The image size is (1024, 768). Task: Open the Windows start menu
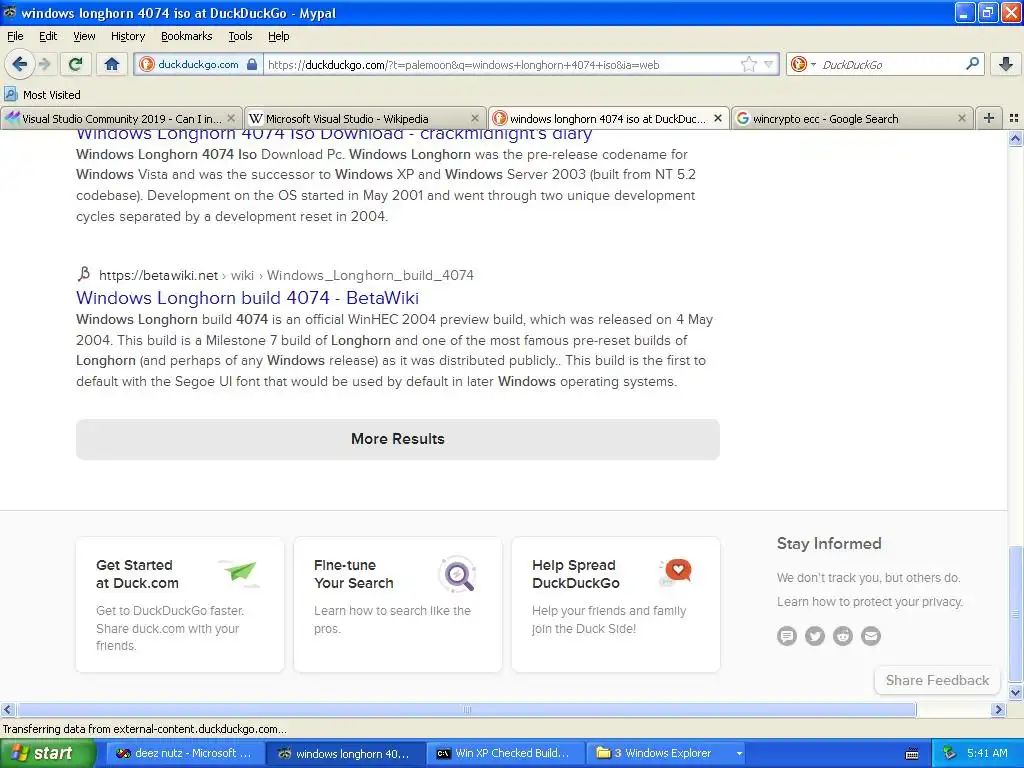(47, 753)
